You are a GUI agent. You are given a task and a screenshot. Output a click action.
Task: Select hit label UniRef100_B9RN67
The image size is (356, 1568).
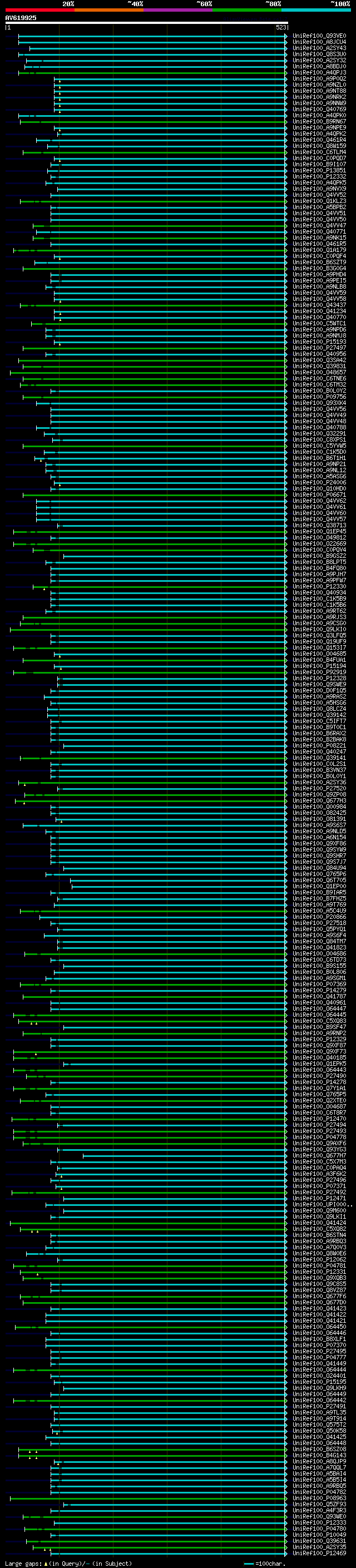point(319,121)
